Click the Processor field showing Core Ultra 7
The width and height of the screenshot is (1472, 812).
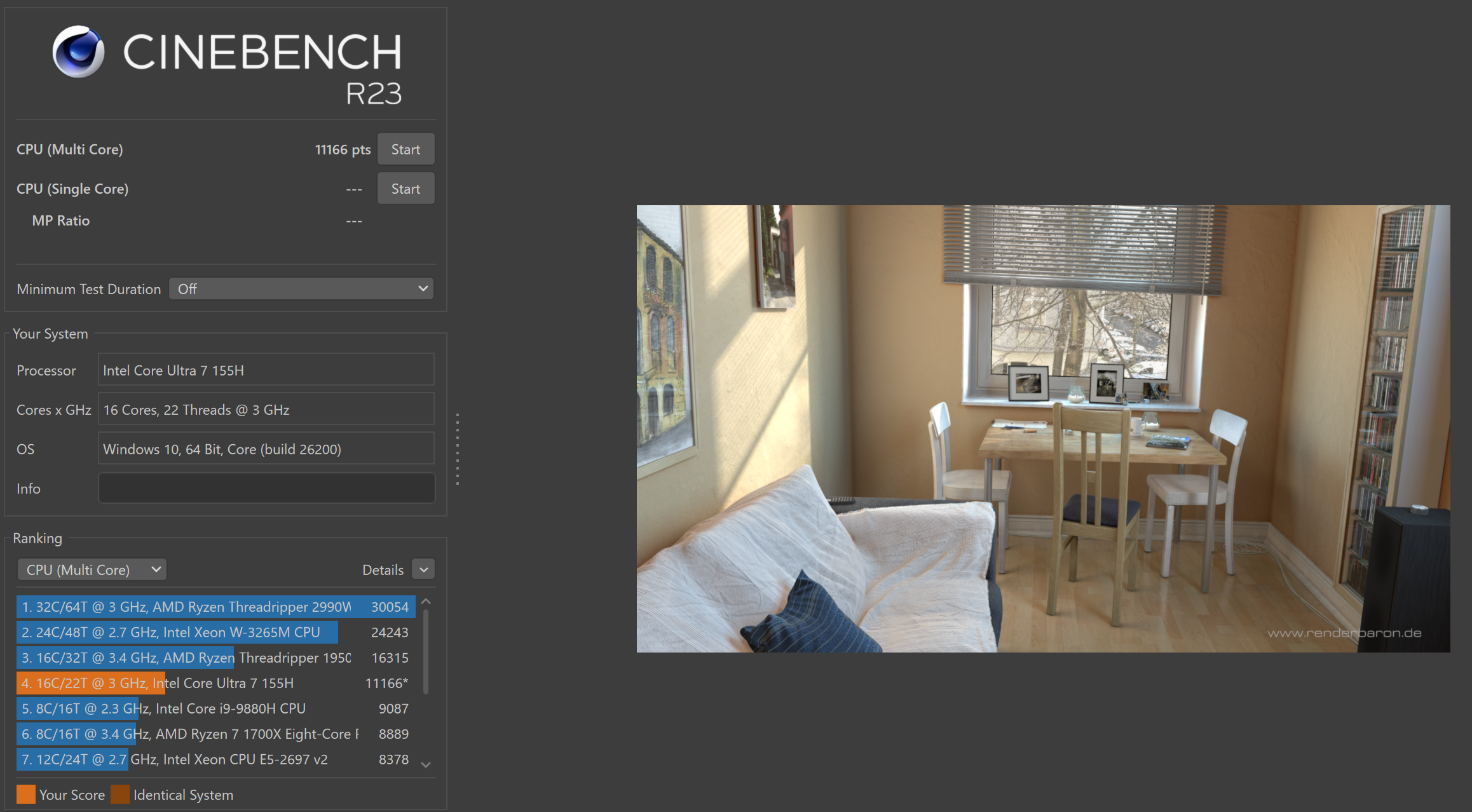tap(266, 370)
